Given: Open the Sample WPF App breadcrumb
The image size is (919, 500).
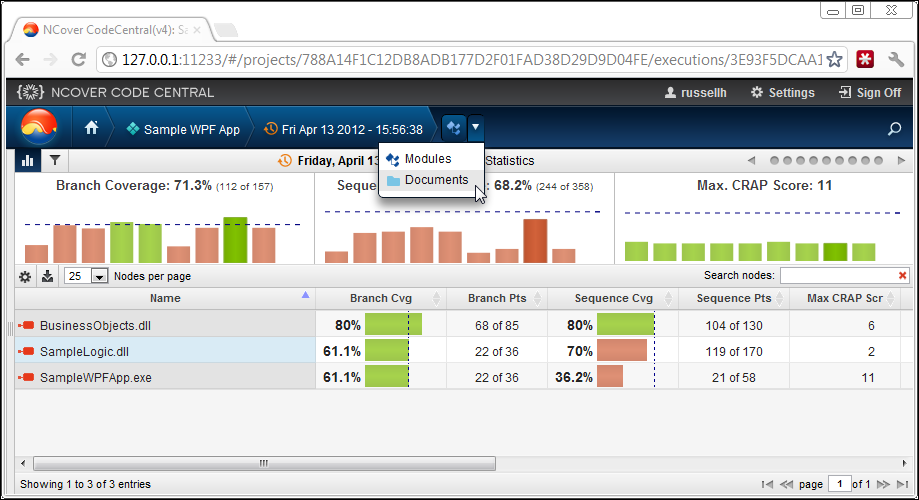Looking at the screenshot, I should point(183,130).
